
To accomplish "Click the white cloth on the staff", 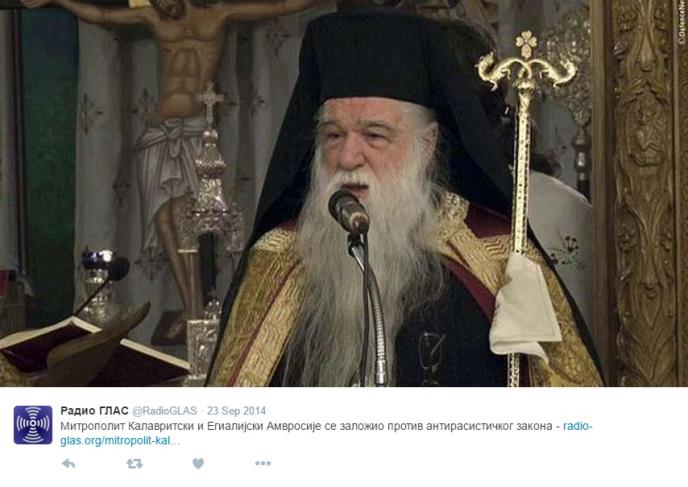I will [x=525, y=308].
